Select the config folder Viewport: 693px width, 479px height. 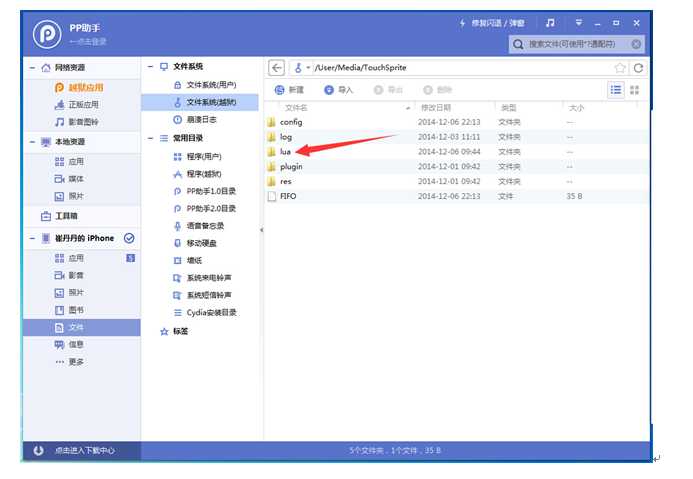(457, 122)
